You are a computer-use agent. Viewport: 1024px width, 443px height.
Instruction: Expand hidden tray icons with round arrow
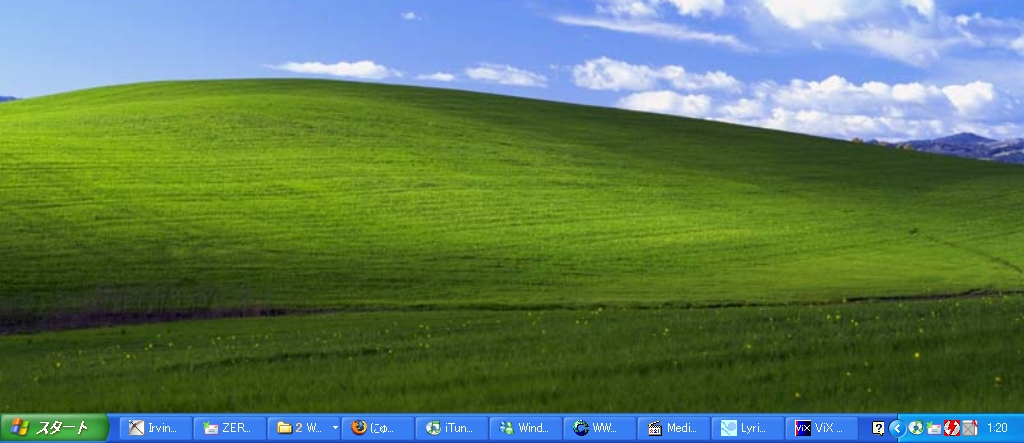(897, 428)
